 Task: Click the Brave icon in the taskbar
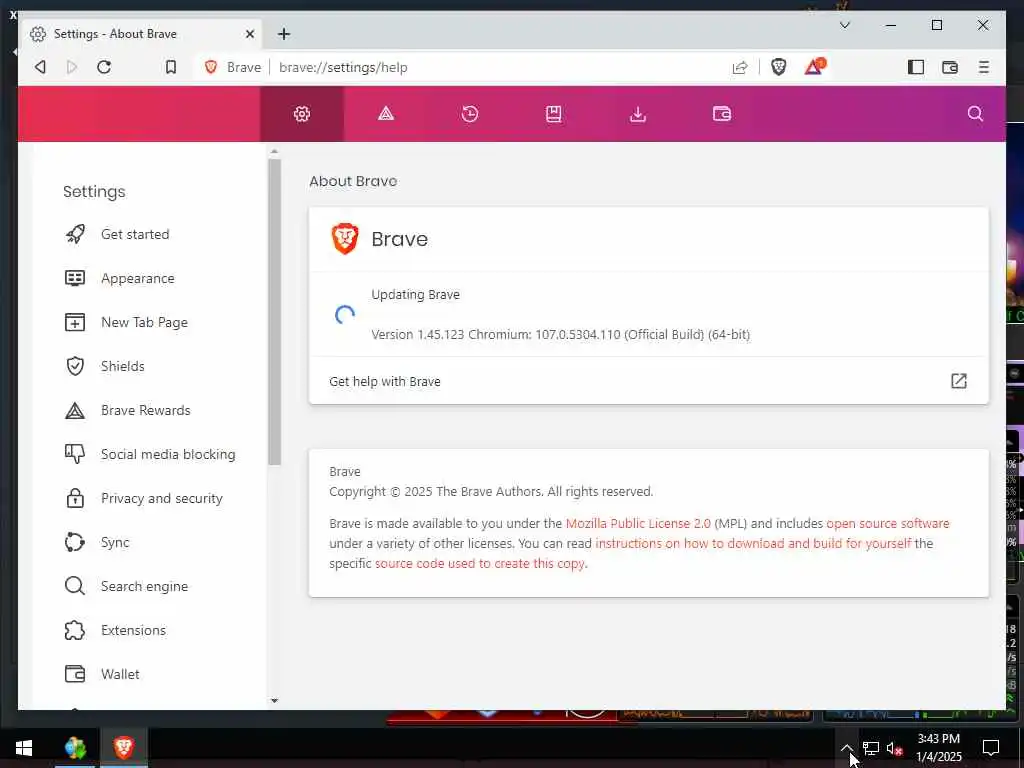tap(123, 747)
